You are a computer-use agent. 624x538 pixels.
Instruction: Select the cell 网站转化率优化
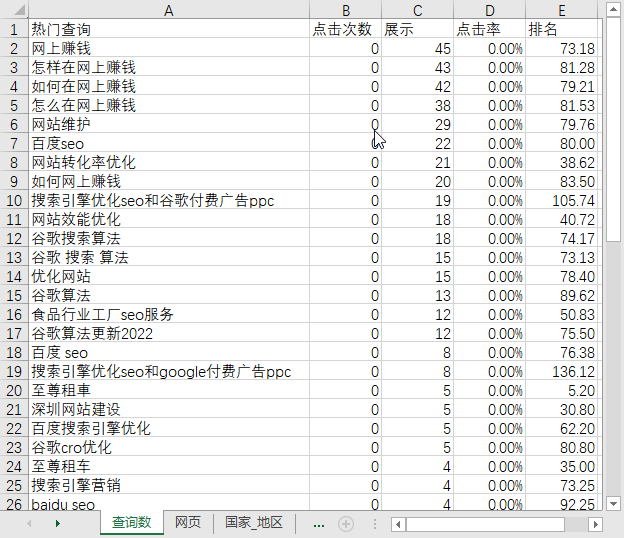point(169,162)
